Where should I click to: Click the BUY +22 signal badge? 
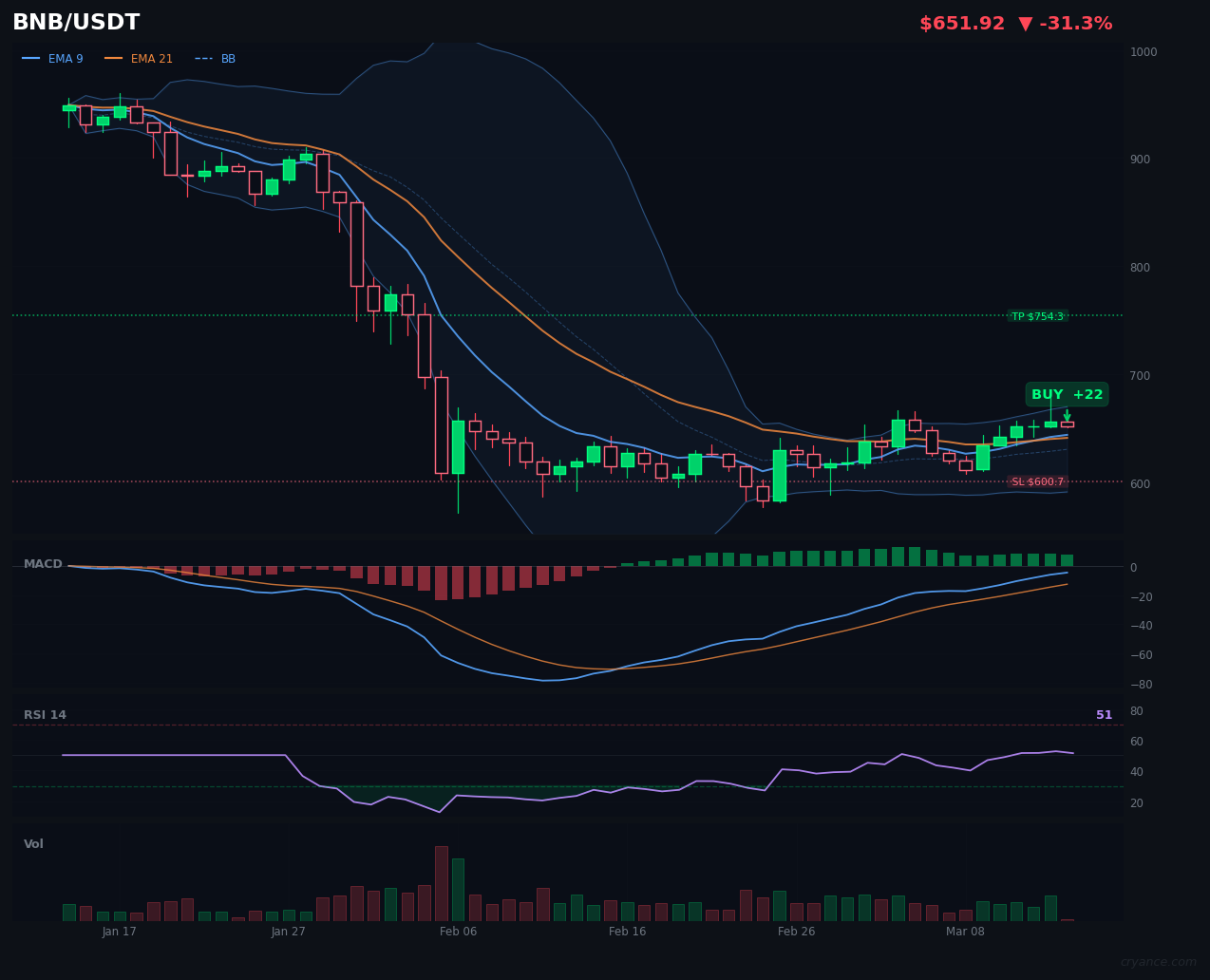(x=1067, y=394)
